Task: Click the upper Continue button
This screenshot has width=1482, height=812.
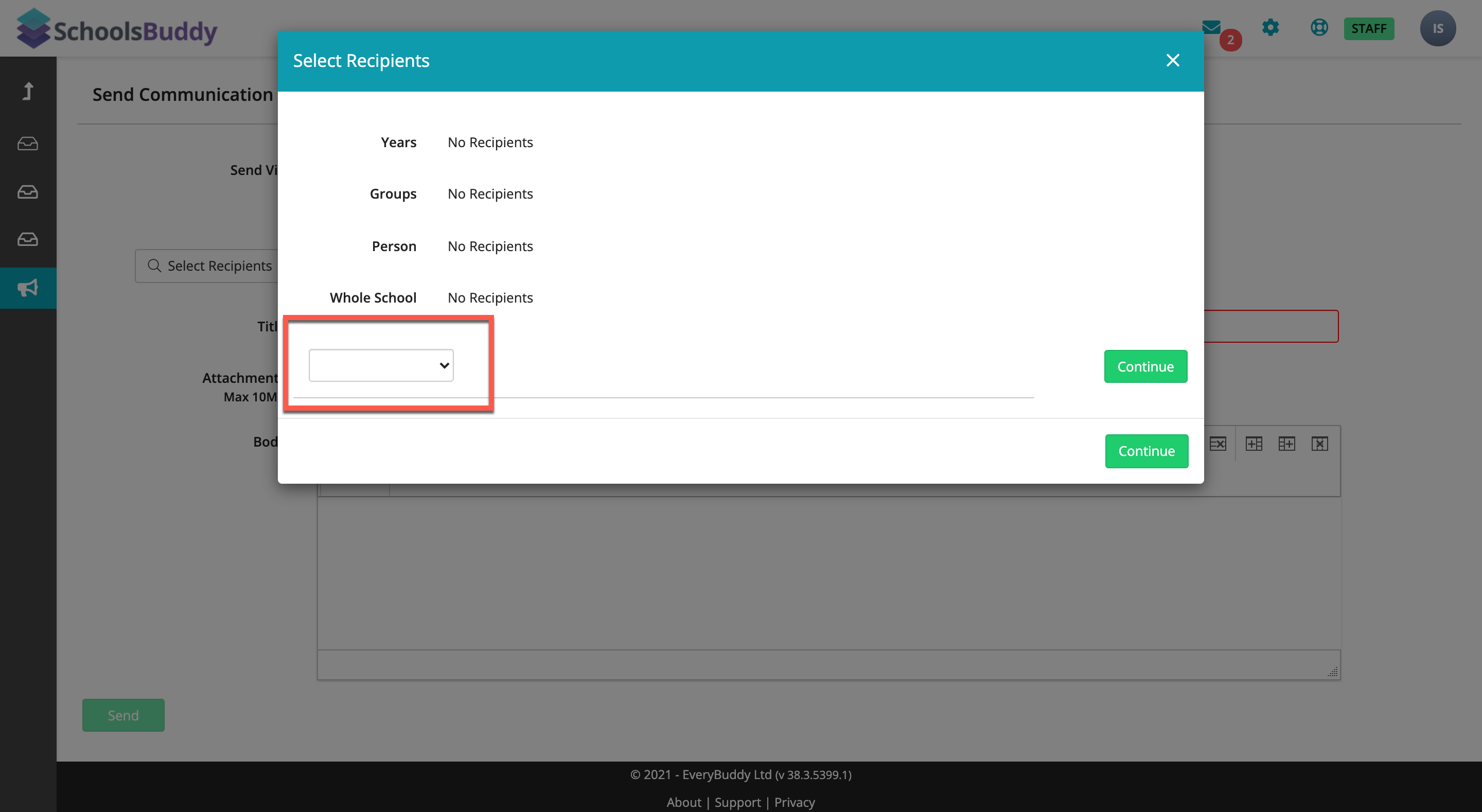Action: coord(1145,366)
